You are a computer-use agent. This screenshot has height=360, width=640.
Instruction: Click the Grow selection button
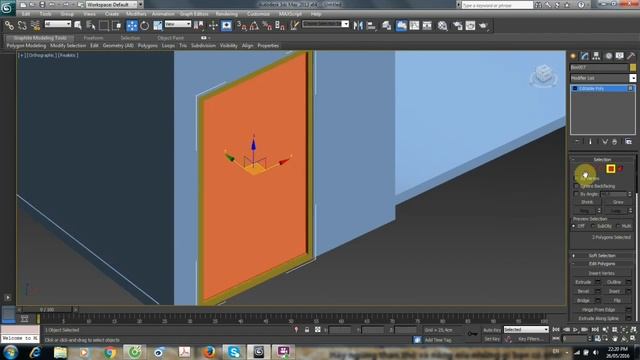click(x=618, y=202)
